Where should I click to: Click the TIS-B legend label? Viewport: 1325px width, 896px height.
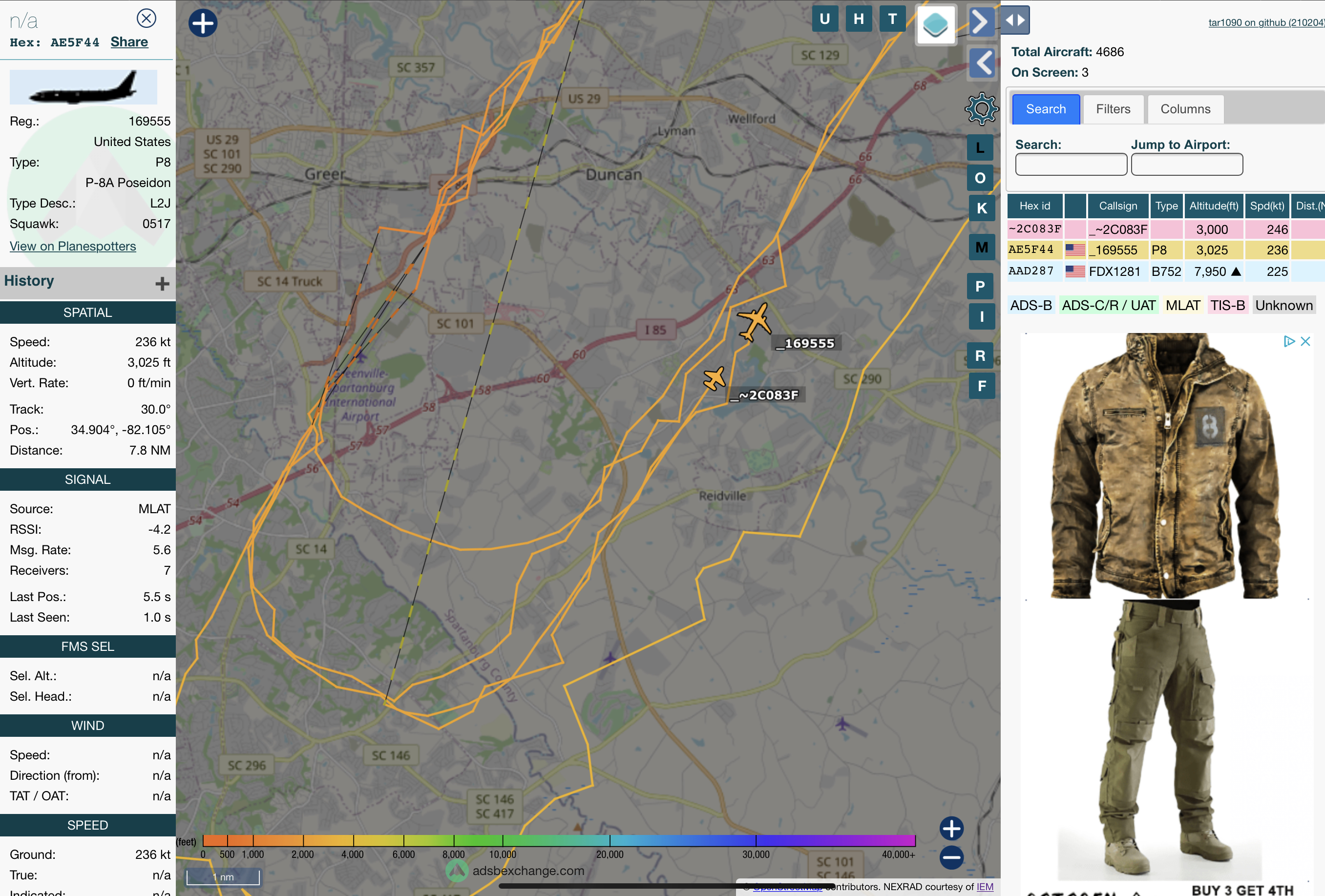point(1227,305)
